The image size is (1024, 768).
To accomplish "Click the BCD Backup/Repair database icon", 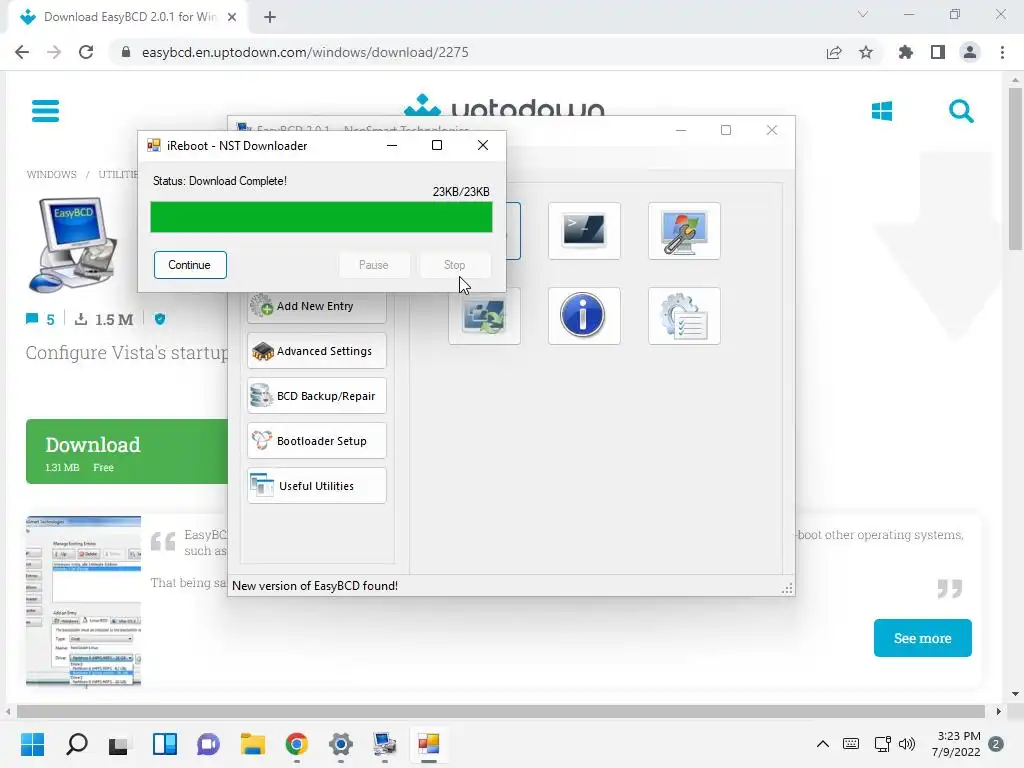I will click(262, 396).
